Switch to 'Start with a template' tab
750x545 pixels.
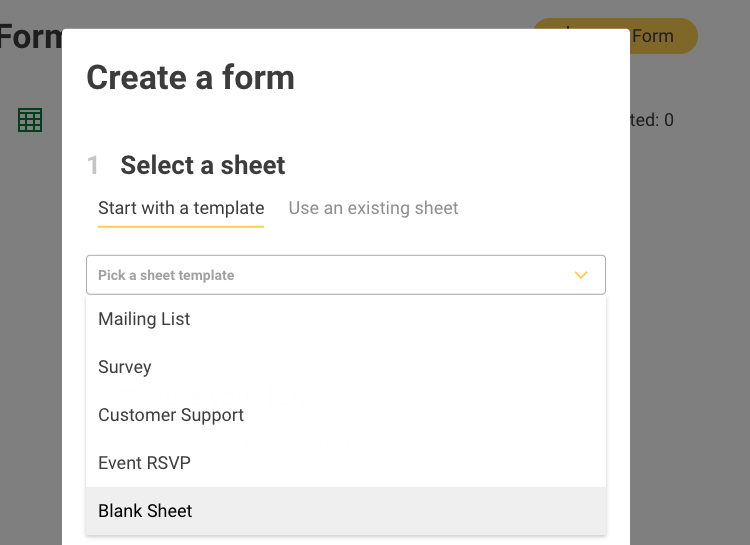pos(181,208)
